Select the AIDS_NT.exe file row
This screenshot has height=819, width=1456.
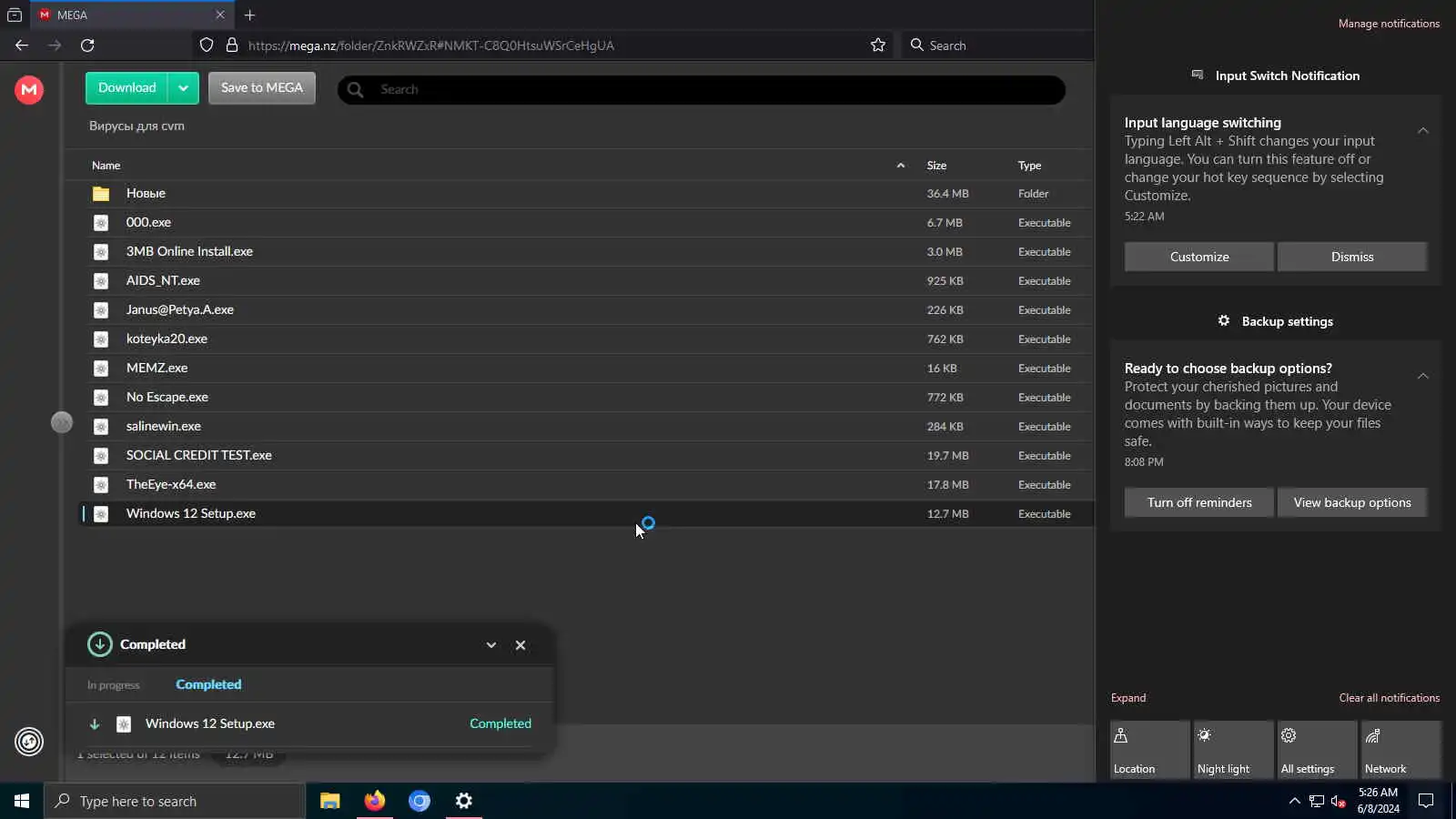587,281
